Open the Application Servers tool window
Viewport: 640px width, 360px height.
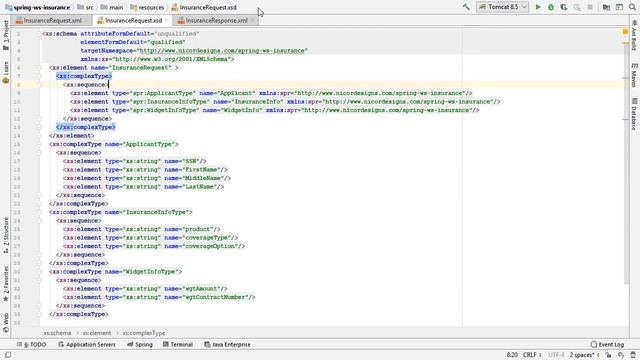click(x=87, y=344)
